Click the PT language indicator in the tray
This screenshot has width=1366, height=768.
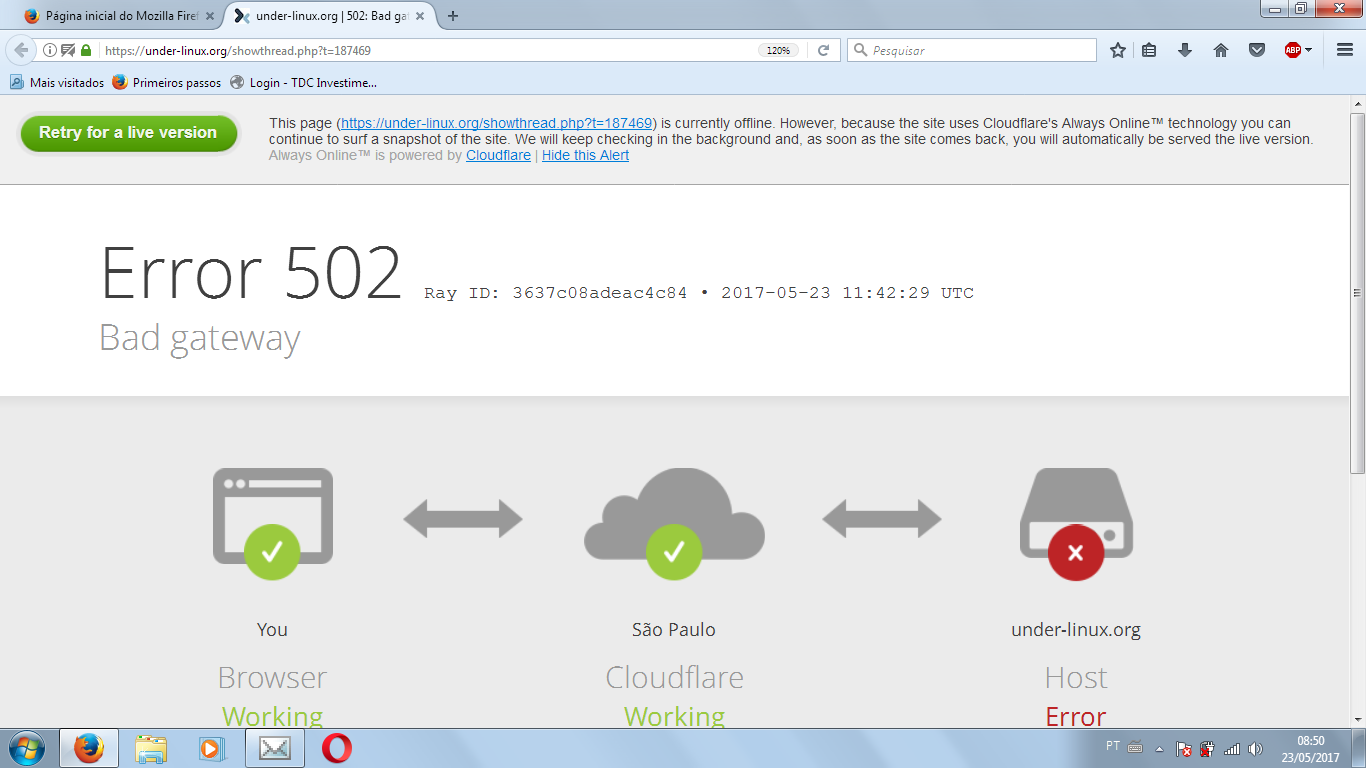(1113, 746)
